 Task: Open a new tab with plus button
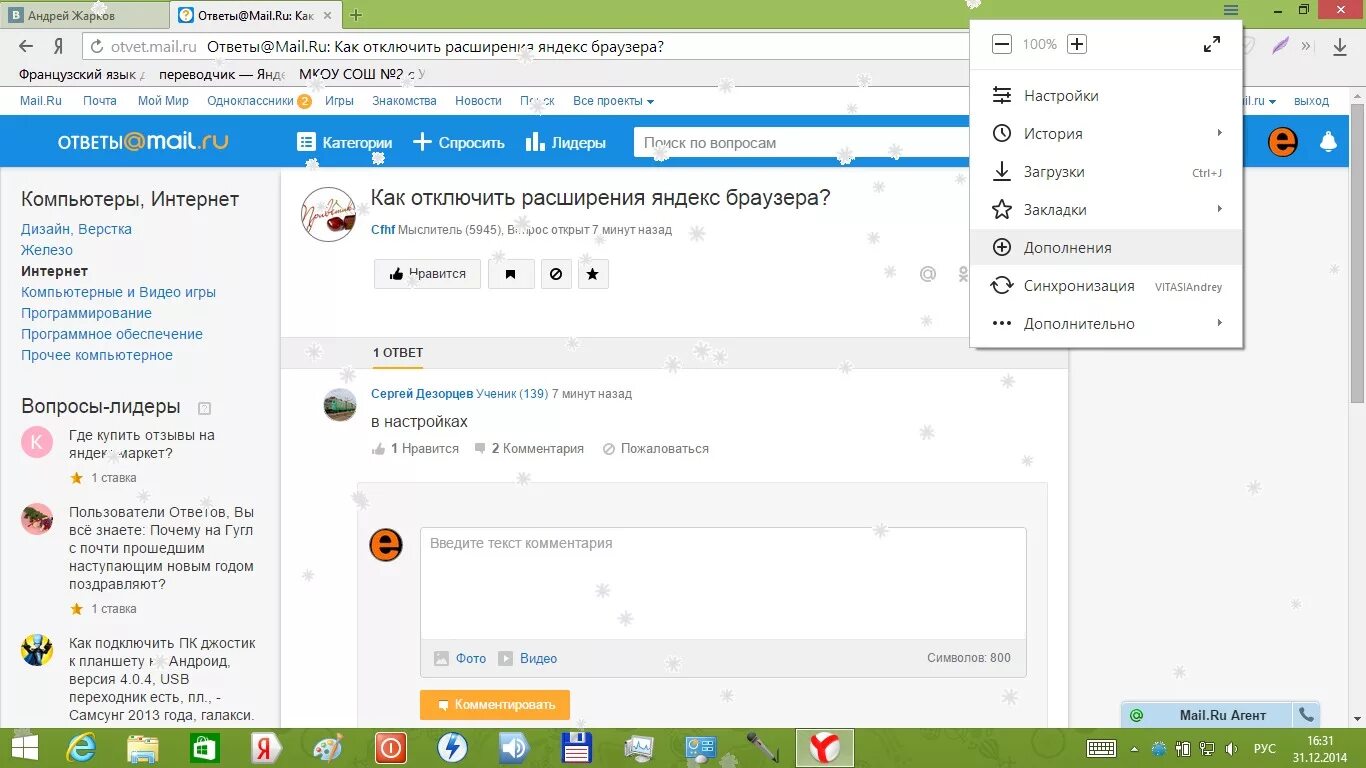[356, 15]
